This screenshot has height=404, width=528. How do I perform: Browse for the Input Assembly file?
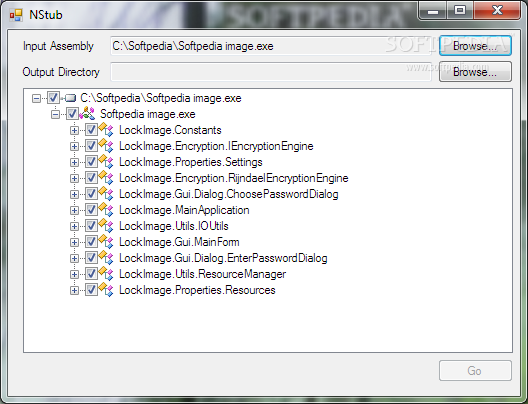coord(475,46)
